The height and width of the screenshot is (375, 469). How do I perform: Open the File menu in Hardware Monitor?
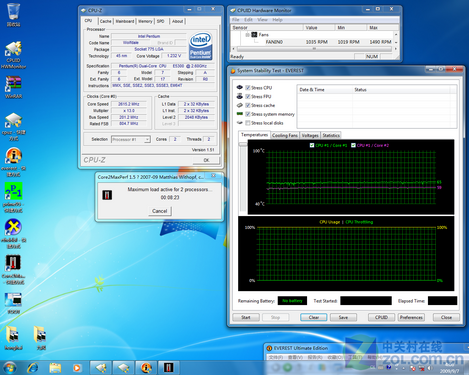coord(235,20)
